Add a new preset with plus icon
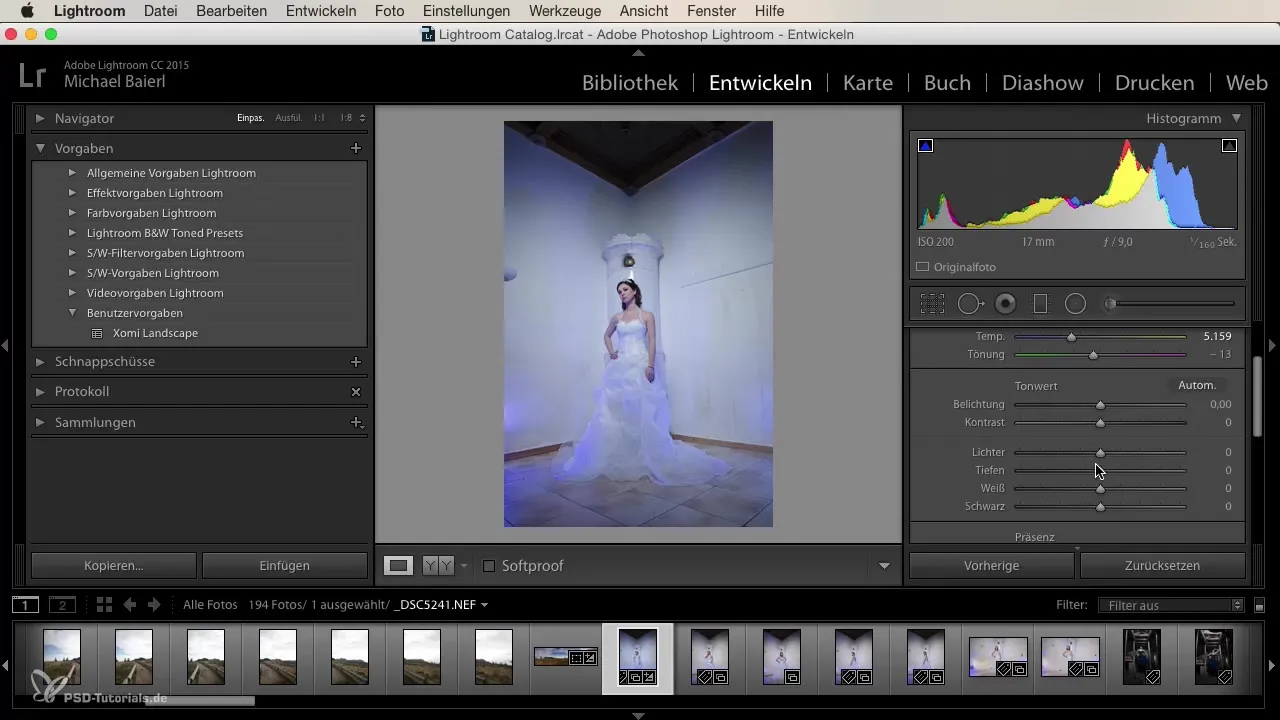The height and width of the screenshot is (720, 1280). 355,148
